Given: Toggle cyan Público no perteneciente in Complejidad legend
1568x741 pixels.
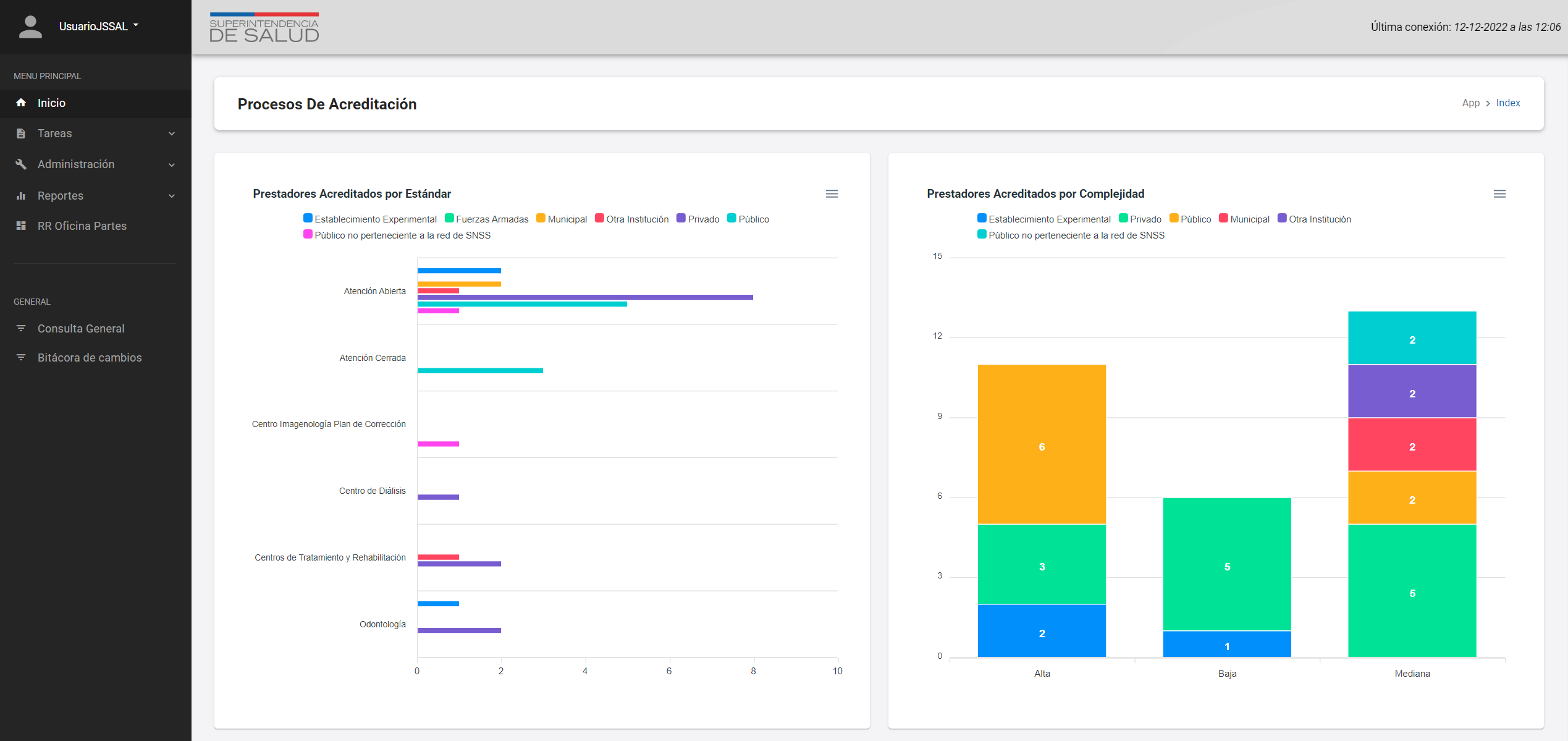Looking at the screenshot, I should point(1071,235).
